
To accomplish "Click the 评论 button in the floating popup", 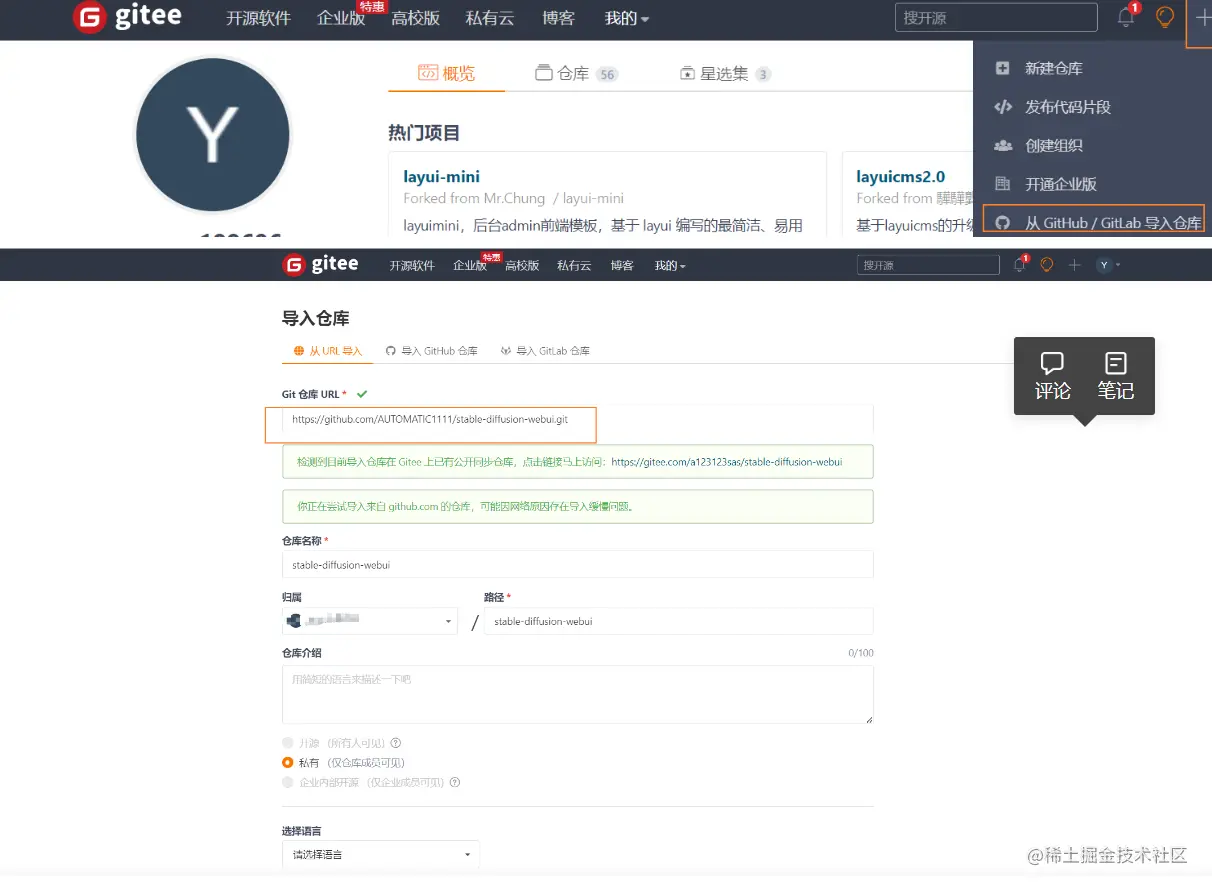I will coord(1052,376).
